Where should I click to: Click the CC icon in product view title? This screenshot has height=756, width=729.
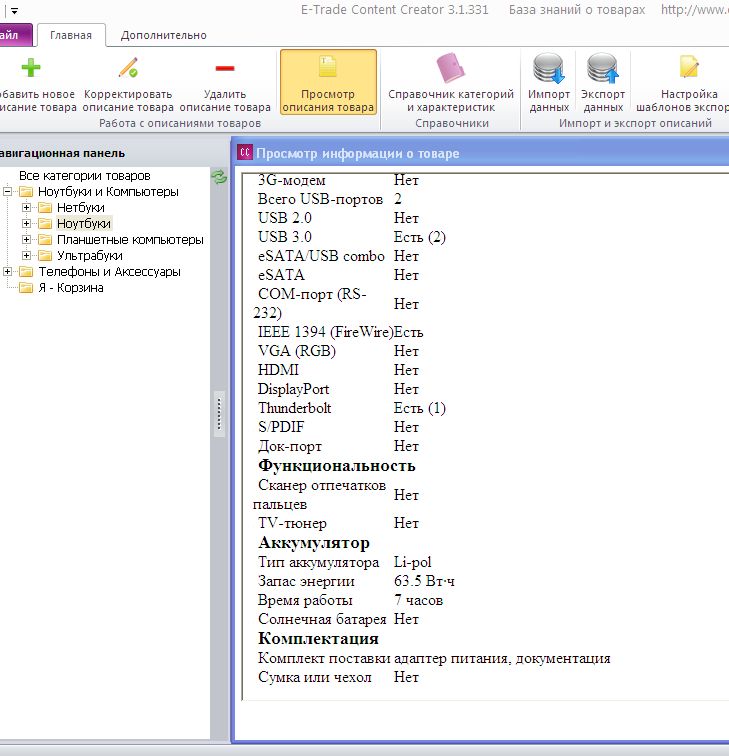click(x=245, y=153)
